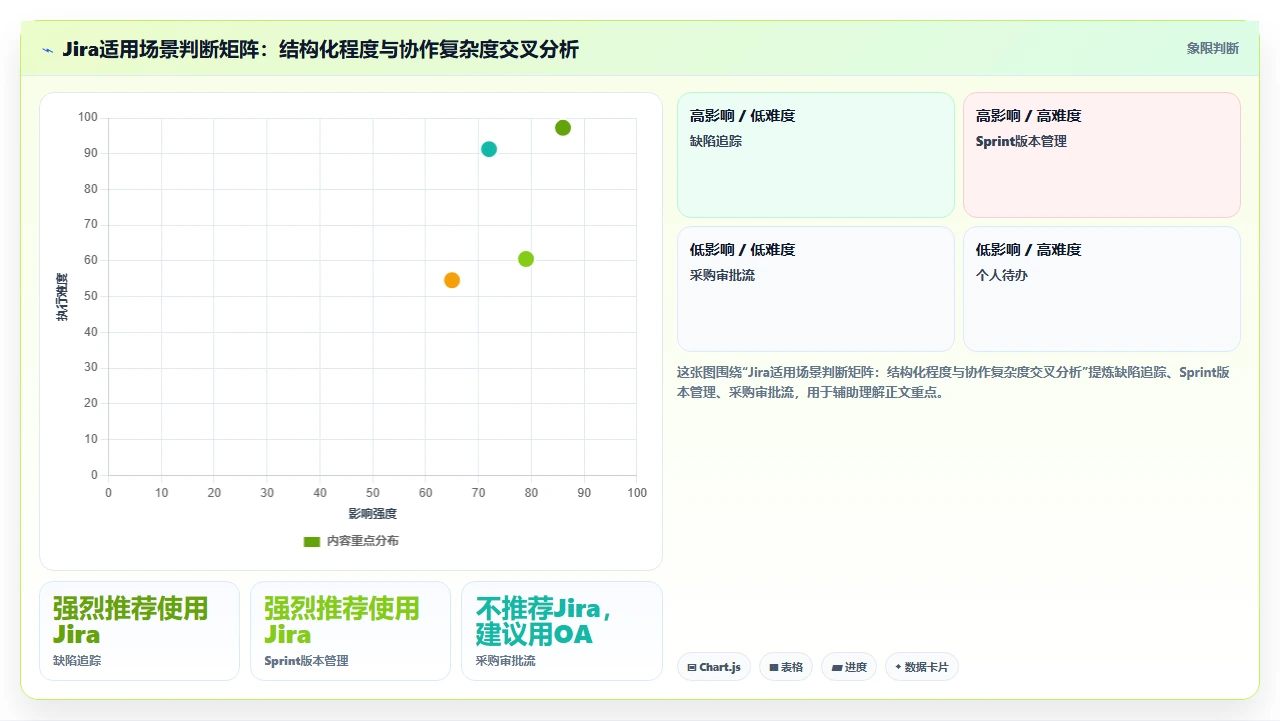Select the teal scatter data point
The image size is (1280, 721).
[489, 149]
